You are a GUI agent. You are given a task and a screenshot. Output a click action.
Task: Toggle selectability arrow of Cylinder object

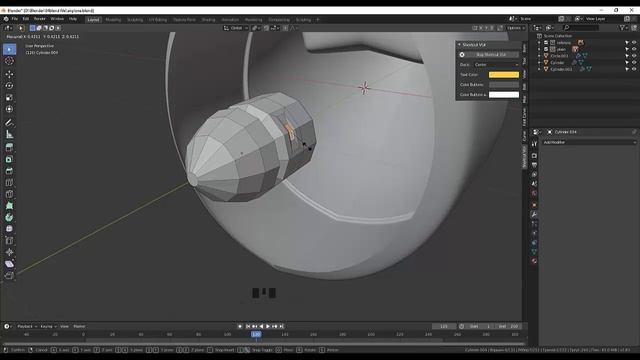[x=627, y=63]
